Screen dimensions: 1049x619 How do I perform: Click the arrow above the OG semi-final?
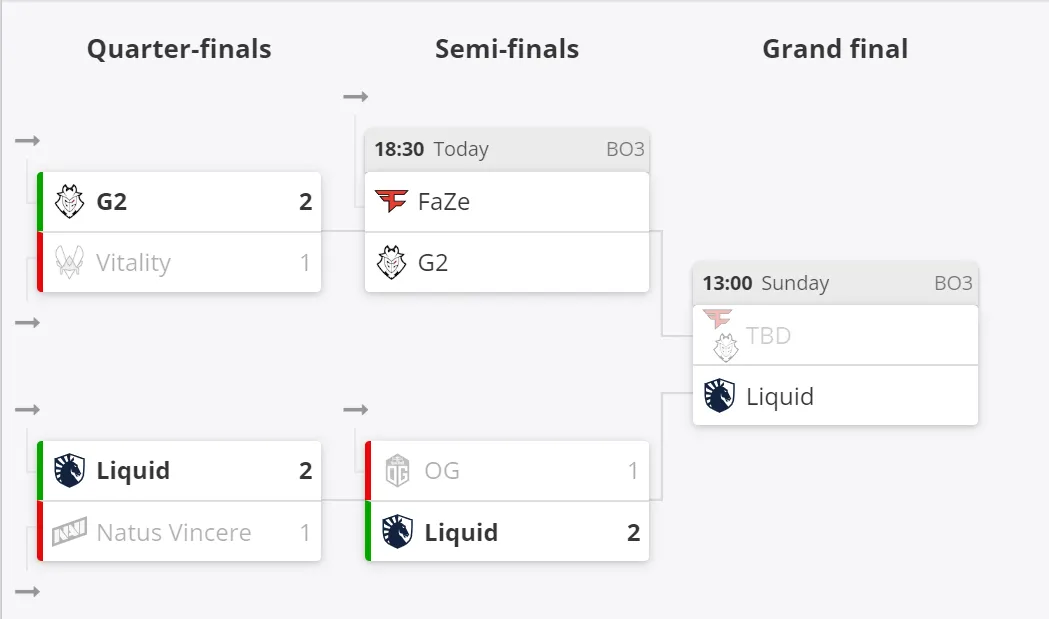click(x=356, y=410)
